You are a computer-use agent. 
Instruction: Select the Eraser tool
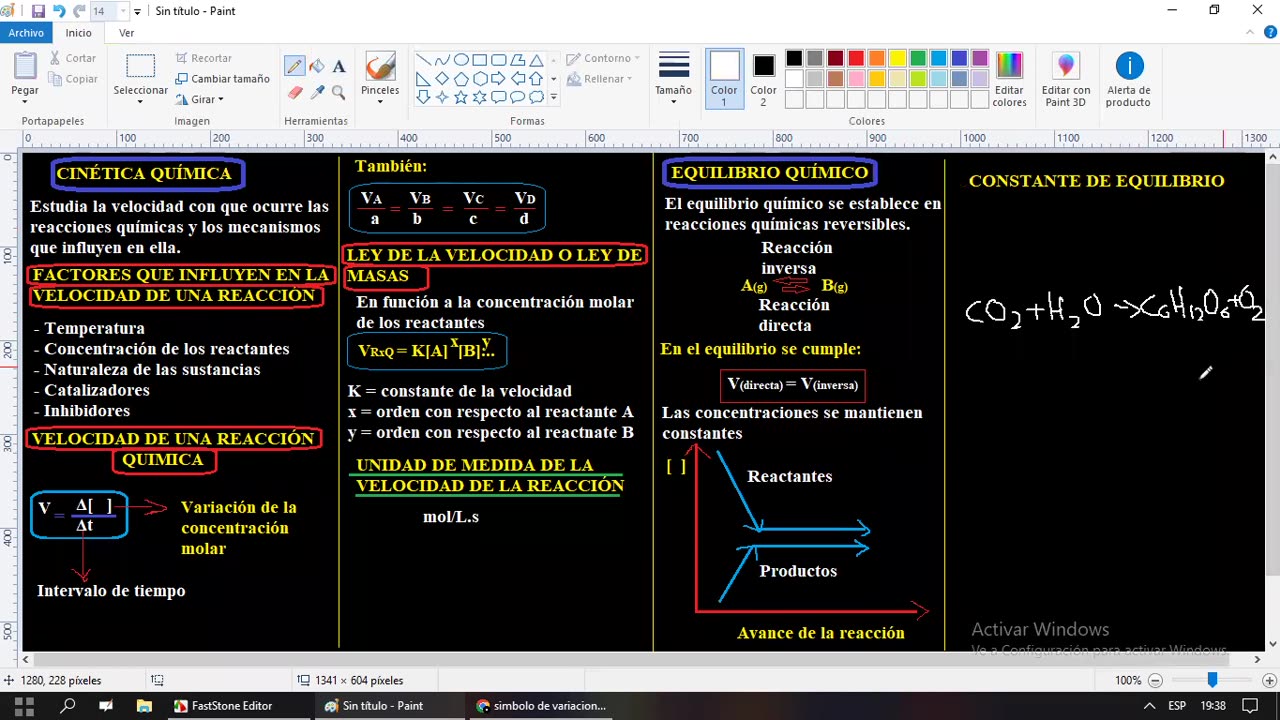294,92
